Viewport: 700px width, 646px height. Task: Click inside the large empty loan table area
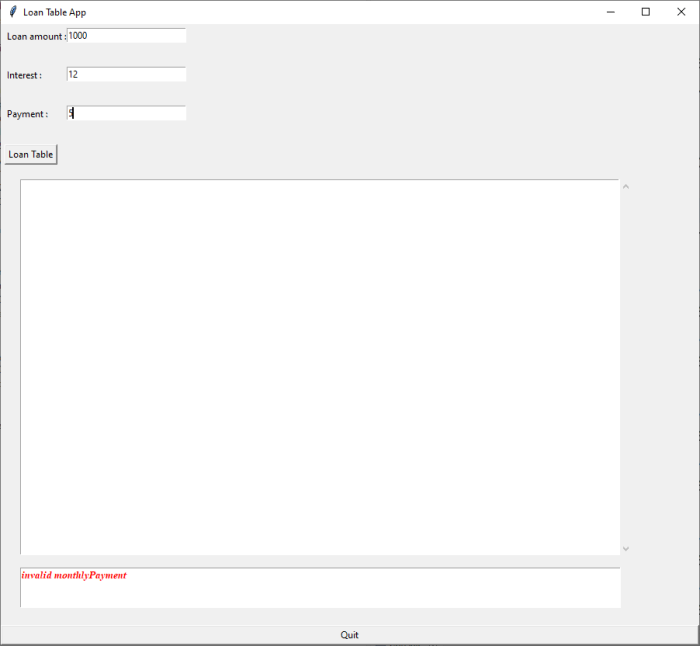point(320,366)
